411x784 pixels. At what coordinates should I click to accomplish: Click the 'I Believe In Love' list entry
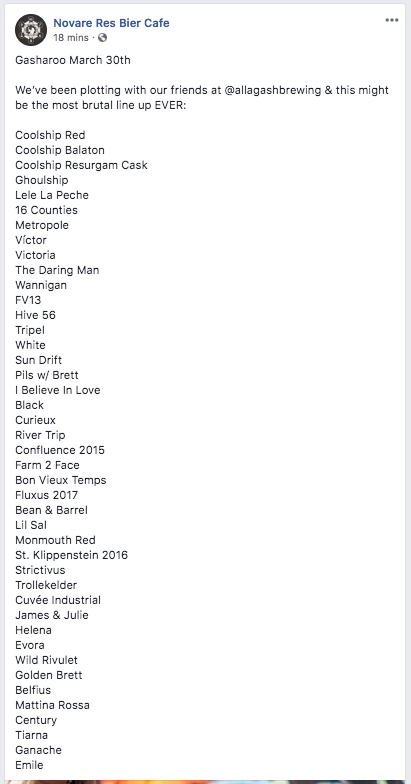58,390
